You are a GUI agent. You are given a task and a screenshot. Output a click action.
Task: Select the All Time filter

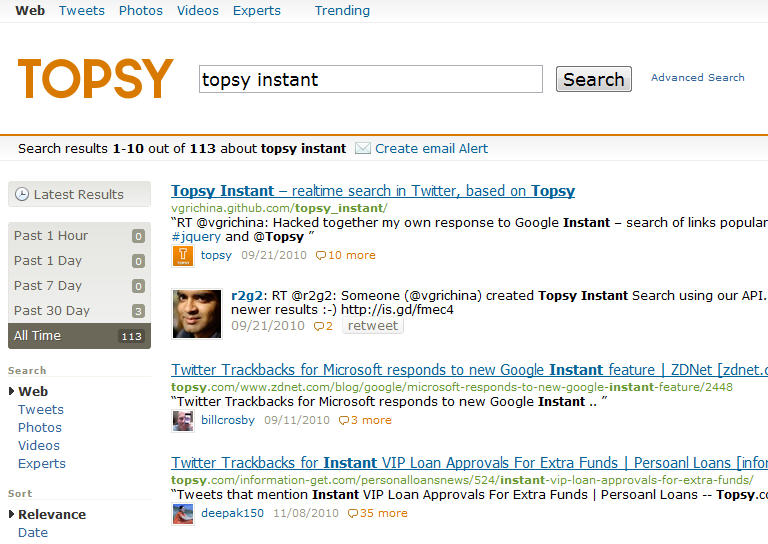click(x=79, y=335)
